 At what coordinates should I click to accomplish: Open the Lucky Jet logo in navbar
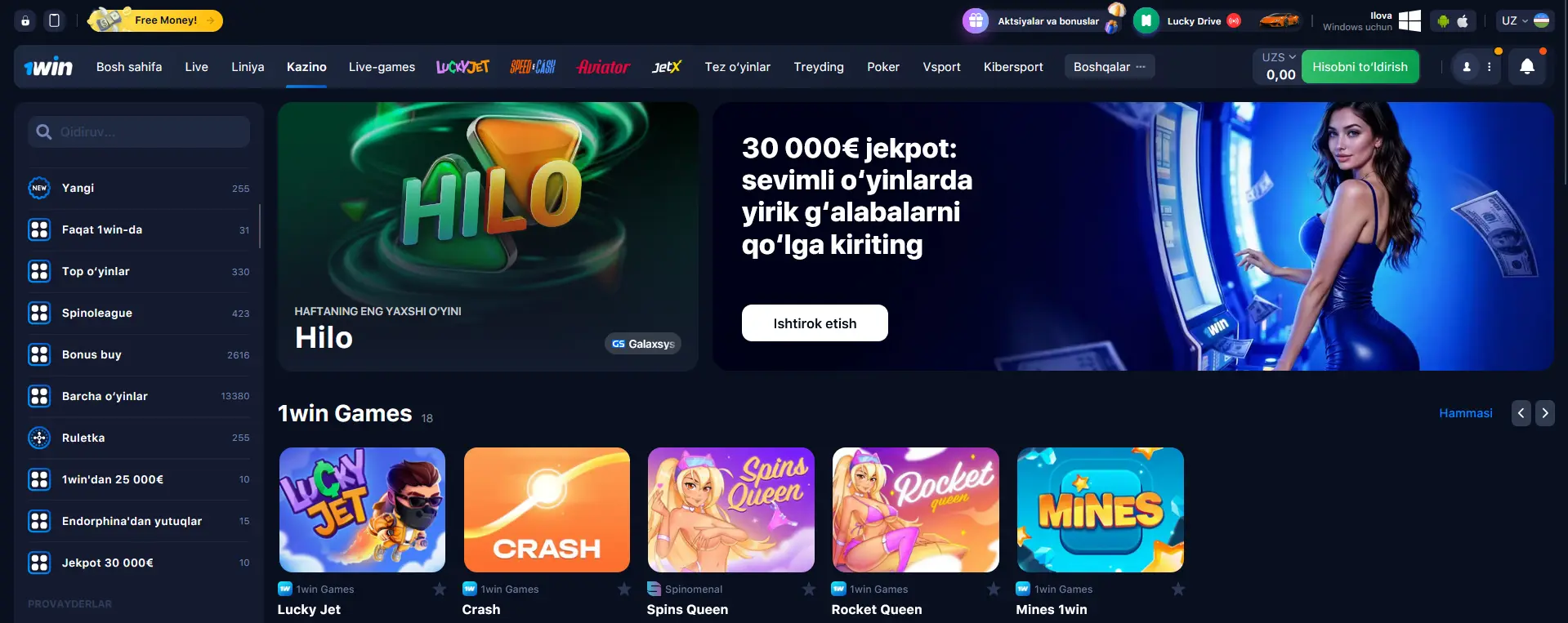click(x=462, y=67)
